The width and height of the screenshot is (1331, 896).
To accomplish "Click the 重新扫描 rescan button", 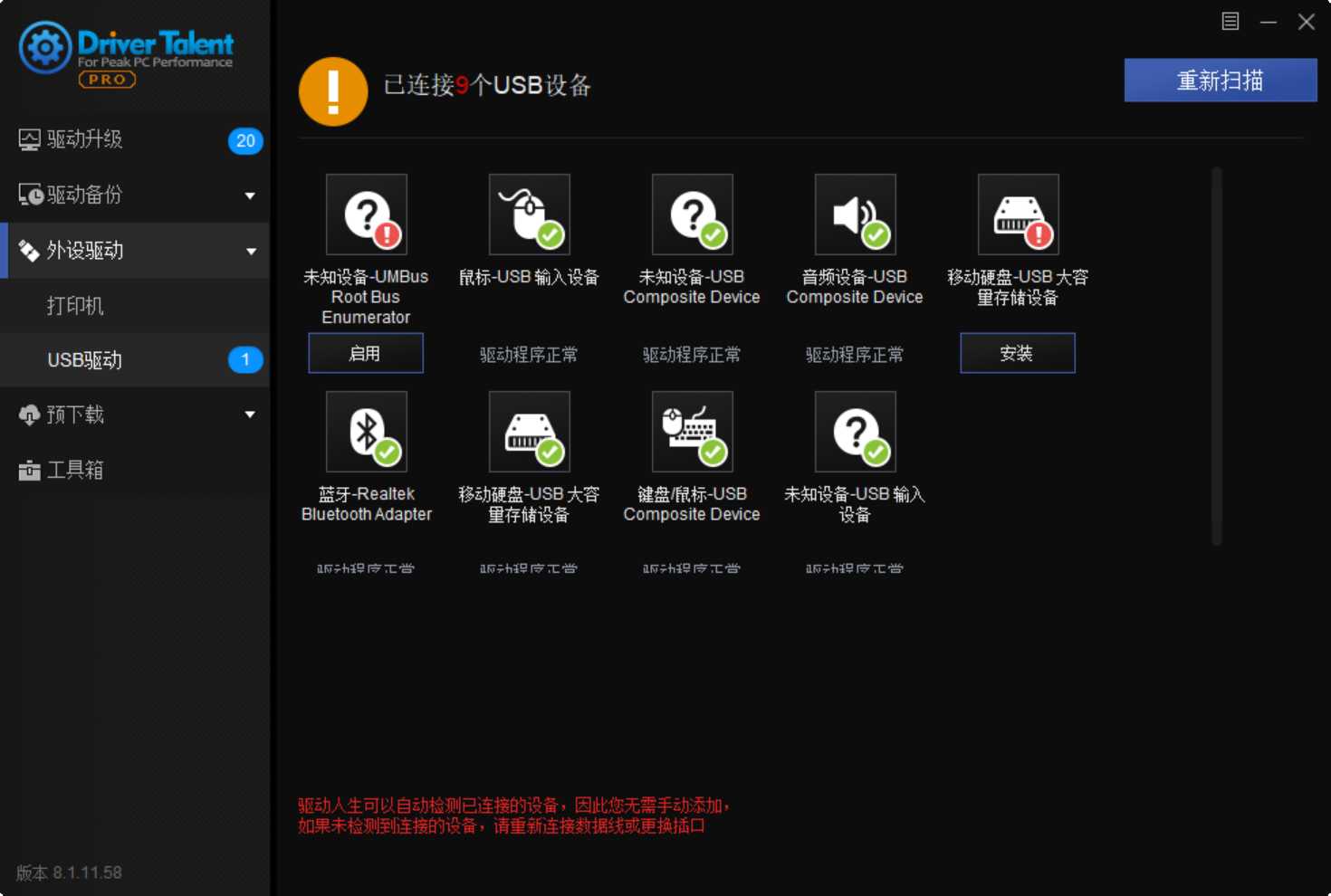I will (1221, 81).
